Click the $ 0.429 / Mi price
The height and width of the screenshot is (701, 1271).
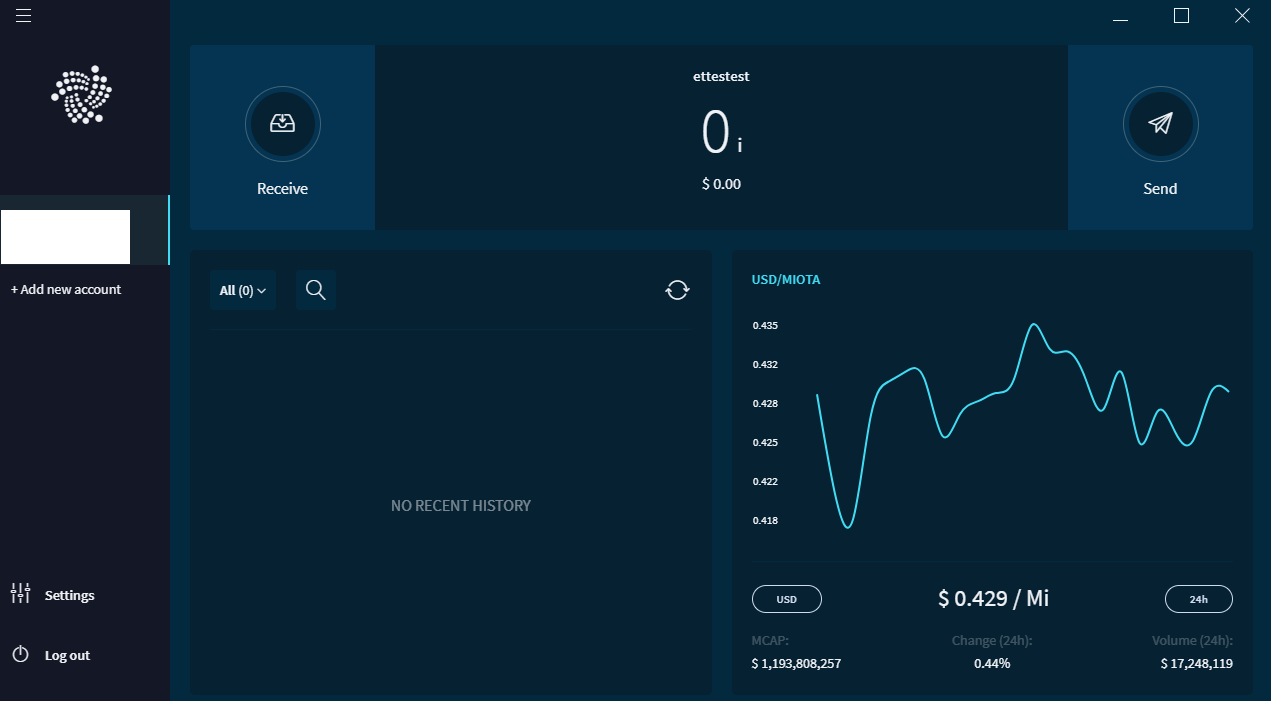point(993,598)
